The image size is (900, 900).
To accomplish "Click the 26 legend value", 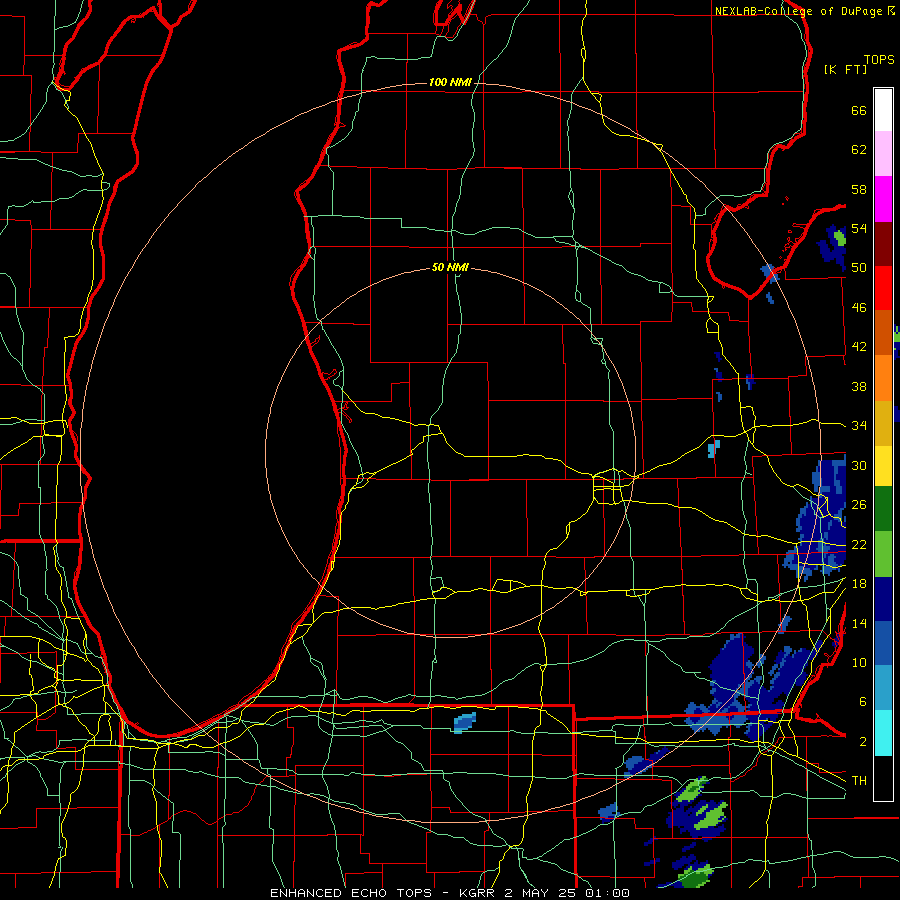I will (859, 505).
